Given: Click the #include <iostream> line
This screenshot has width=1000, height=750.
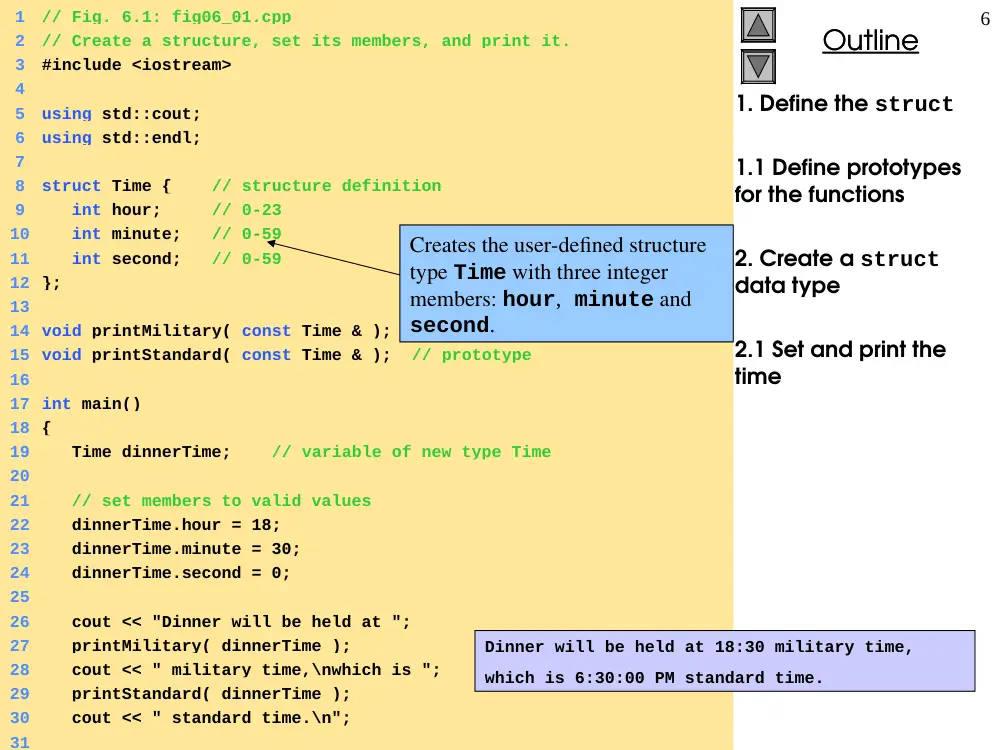Looking at the screenshot, I should (x=136, y=65).
